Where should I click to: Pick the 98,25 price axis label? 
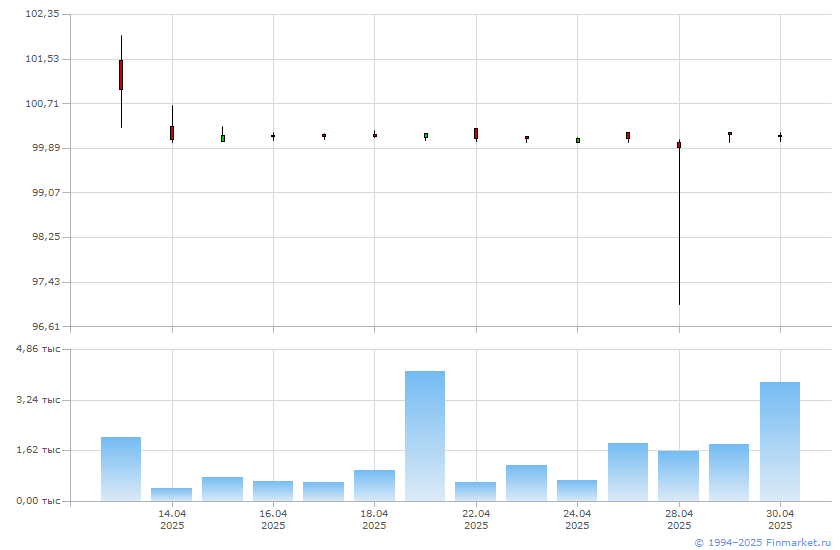[46, 237]
